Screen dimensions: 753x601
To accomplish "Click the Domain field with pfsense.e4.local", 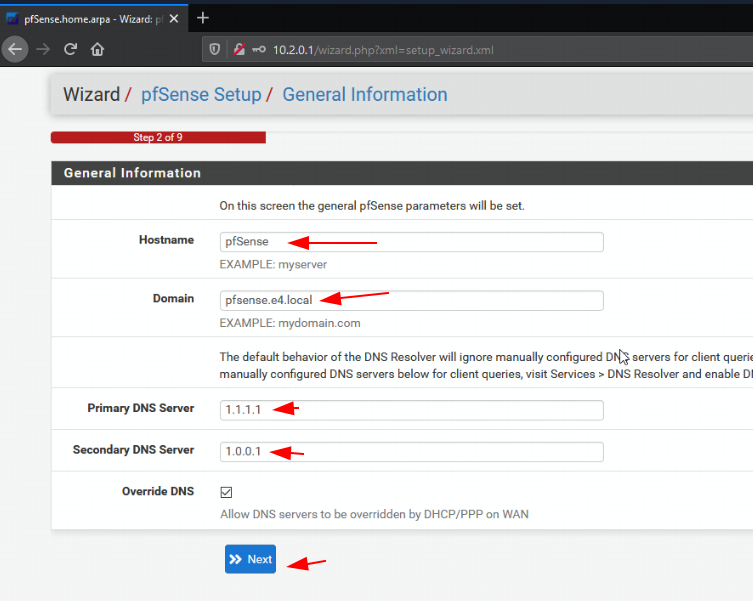I will click(x=412, y=300).
